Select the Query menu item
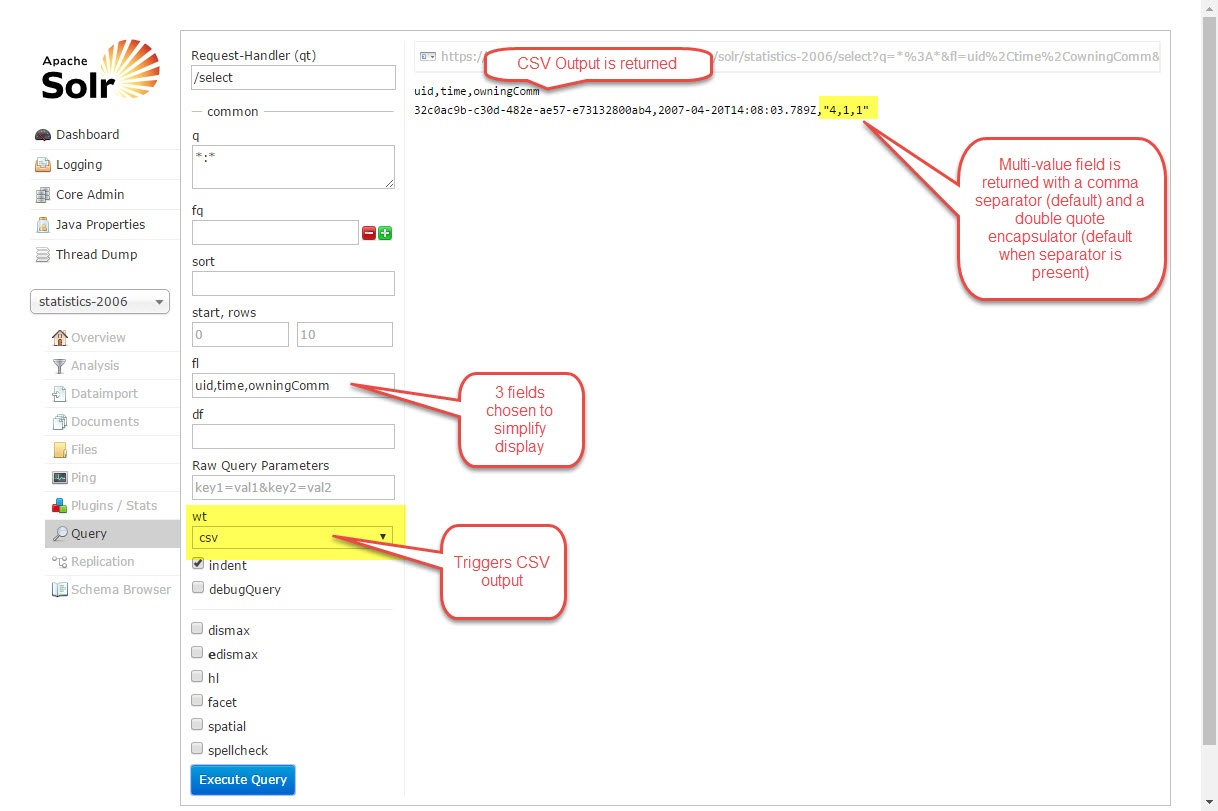 pyautogui.click(x=89, y=534)
